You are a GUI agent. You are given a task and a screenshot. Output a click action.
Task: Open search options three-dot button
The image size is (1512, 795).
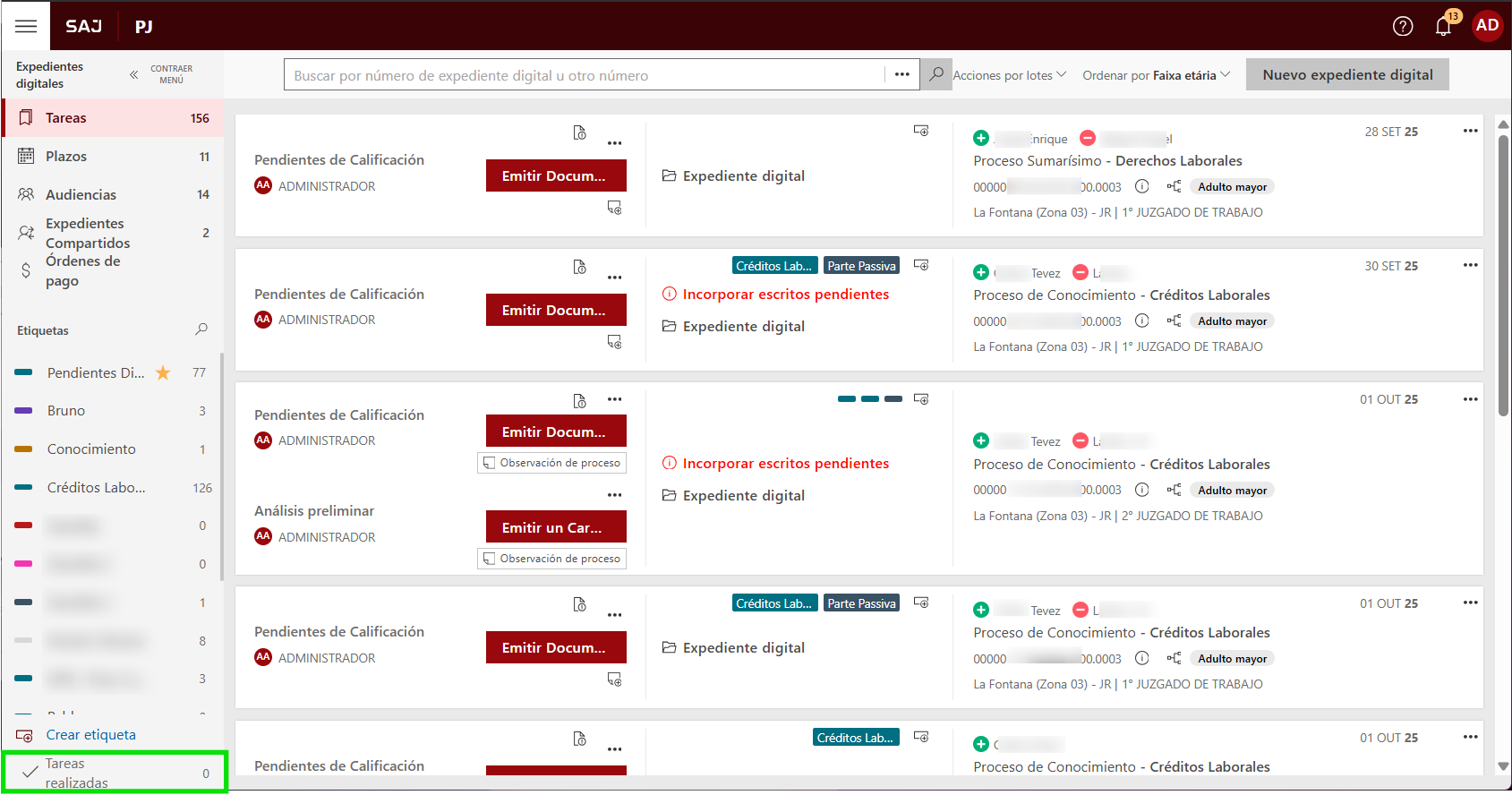click(902, 74)
